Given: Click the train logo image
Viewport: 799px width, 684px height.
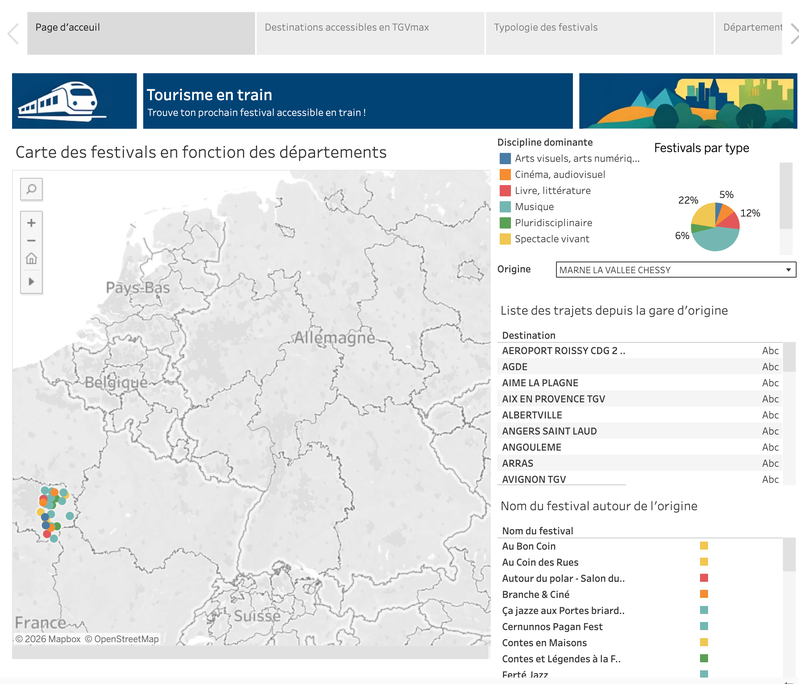Looking at the screenshot, I should click(x=74, y=101).
